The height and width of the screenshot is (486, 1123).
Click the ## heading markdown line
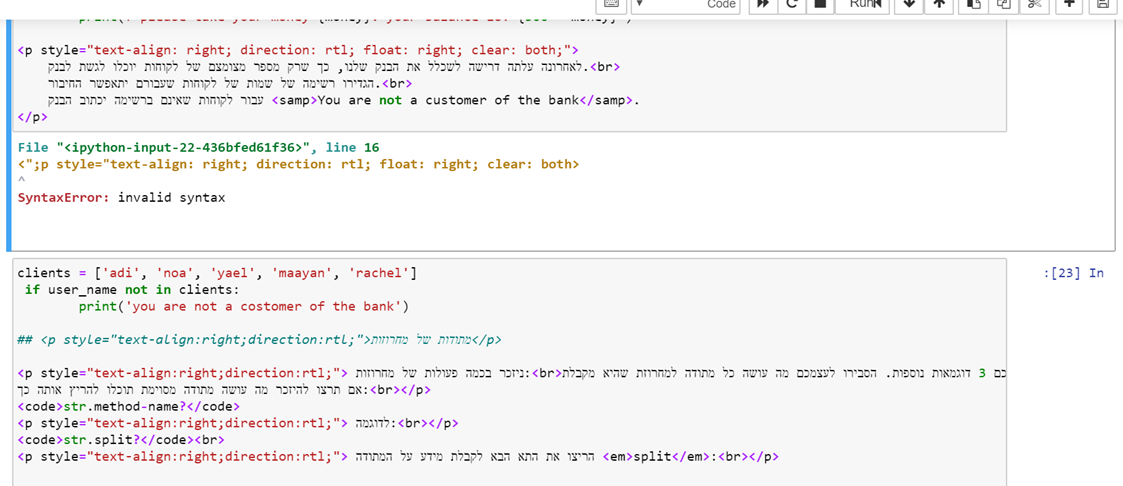(259, 340)
